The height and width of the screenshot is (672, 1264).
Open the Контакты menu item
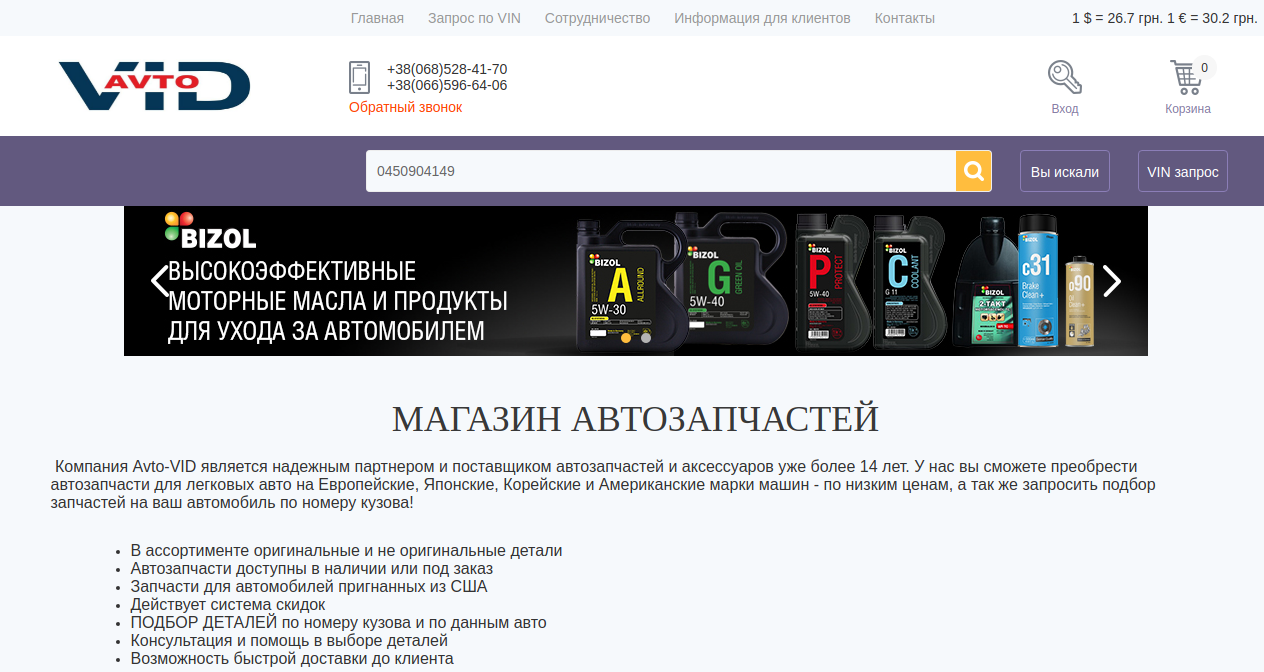pyautogui.click(x=905, y=18)
